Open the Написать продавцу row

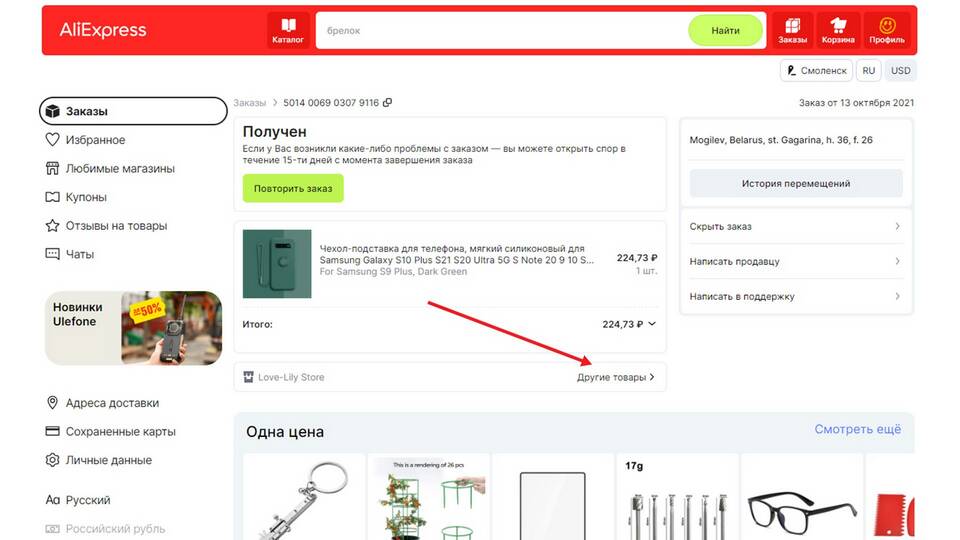(795, 261)
